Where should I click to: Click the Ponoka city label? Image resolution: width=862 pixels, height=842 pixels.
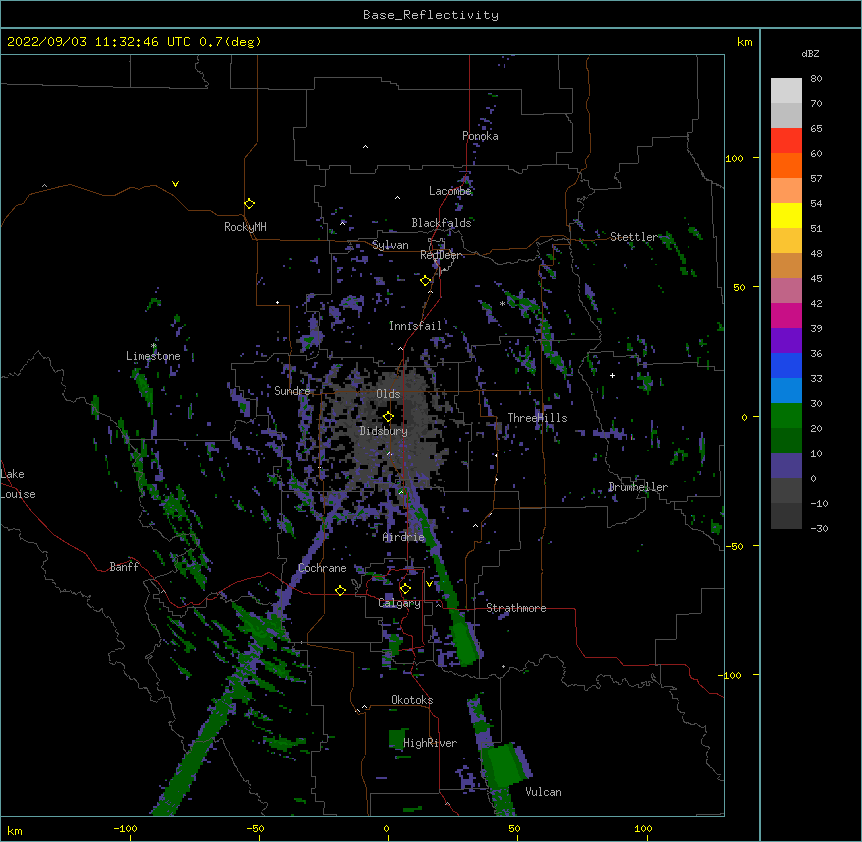tap(480, 136)
